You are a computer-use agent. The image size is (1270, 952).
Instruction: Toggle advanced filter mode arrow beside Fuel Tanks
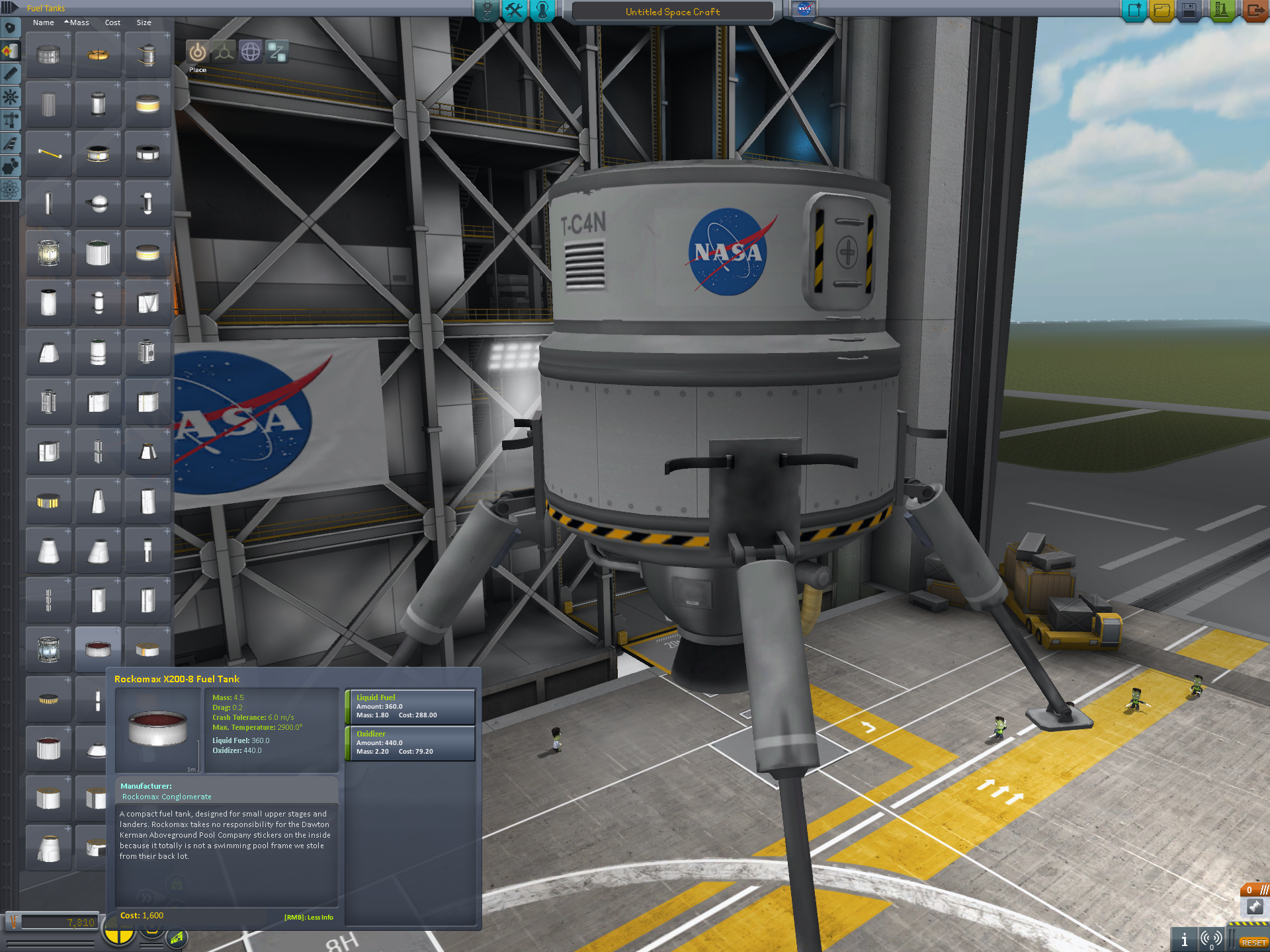(9, 8)
